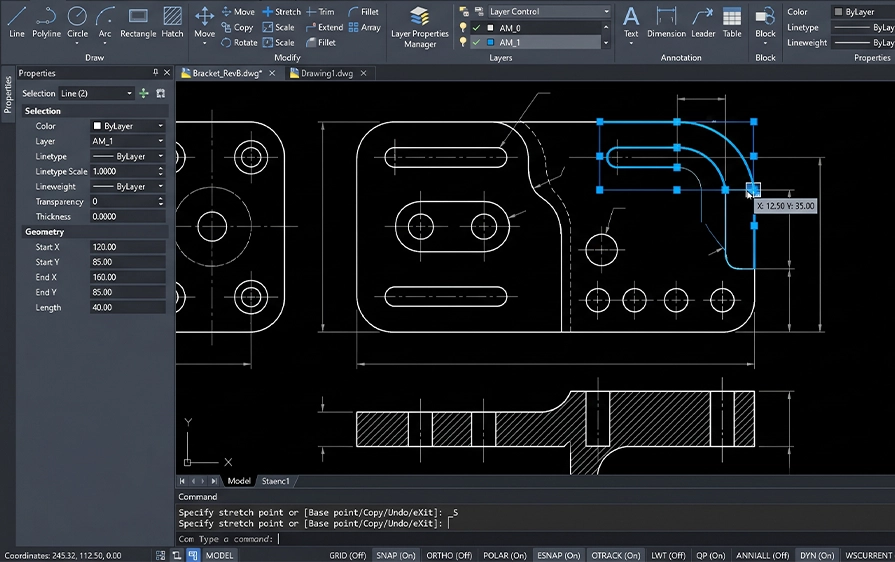This screenshot has width=895, height=562.
Task: Select the Dimension tool
Action: tap(666, 22)
